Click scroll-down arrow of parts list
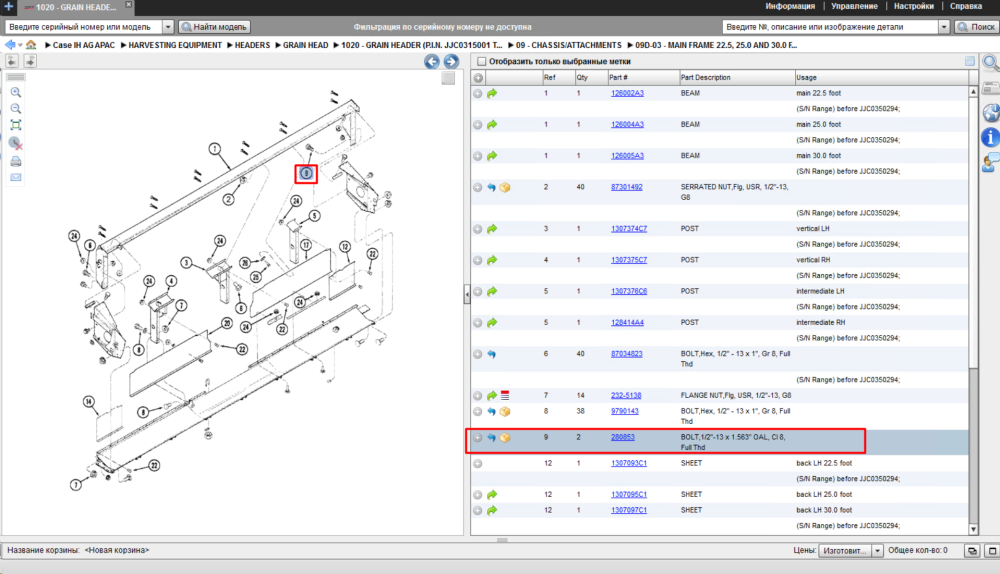The height and width of the screenshot is (574, 1000). 973,529
